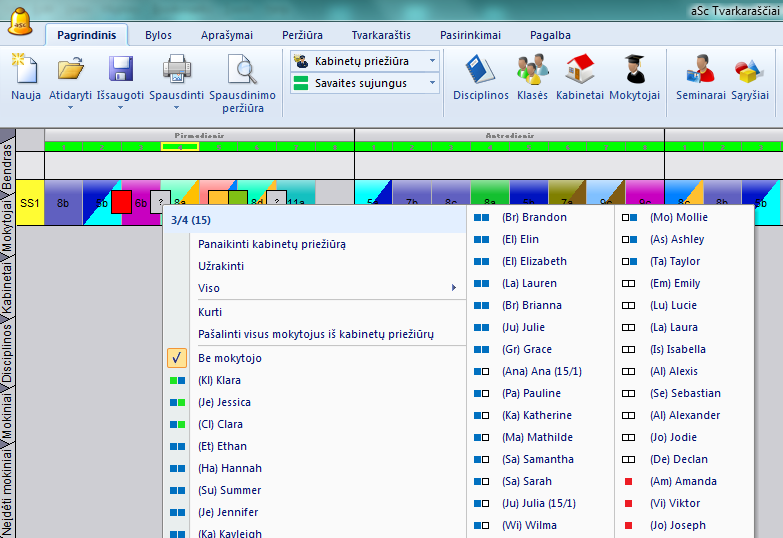Click Užrakinti in the context menu

[x=221, y=266]
